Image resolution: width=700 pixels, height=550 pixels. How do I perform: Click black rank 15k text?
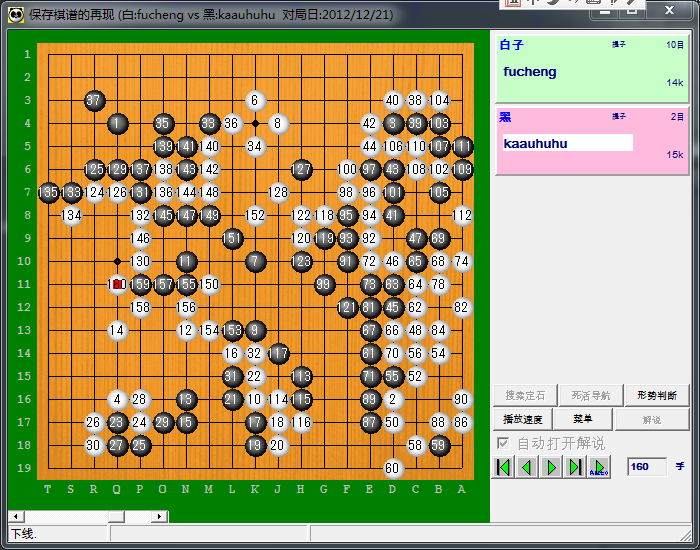pyautogui.click(x=675, y=154)
